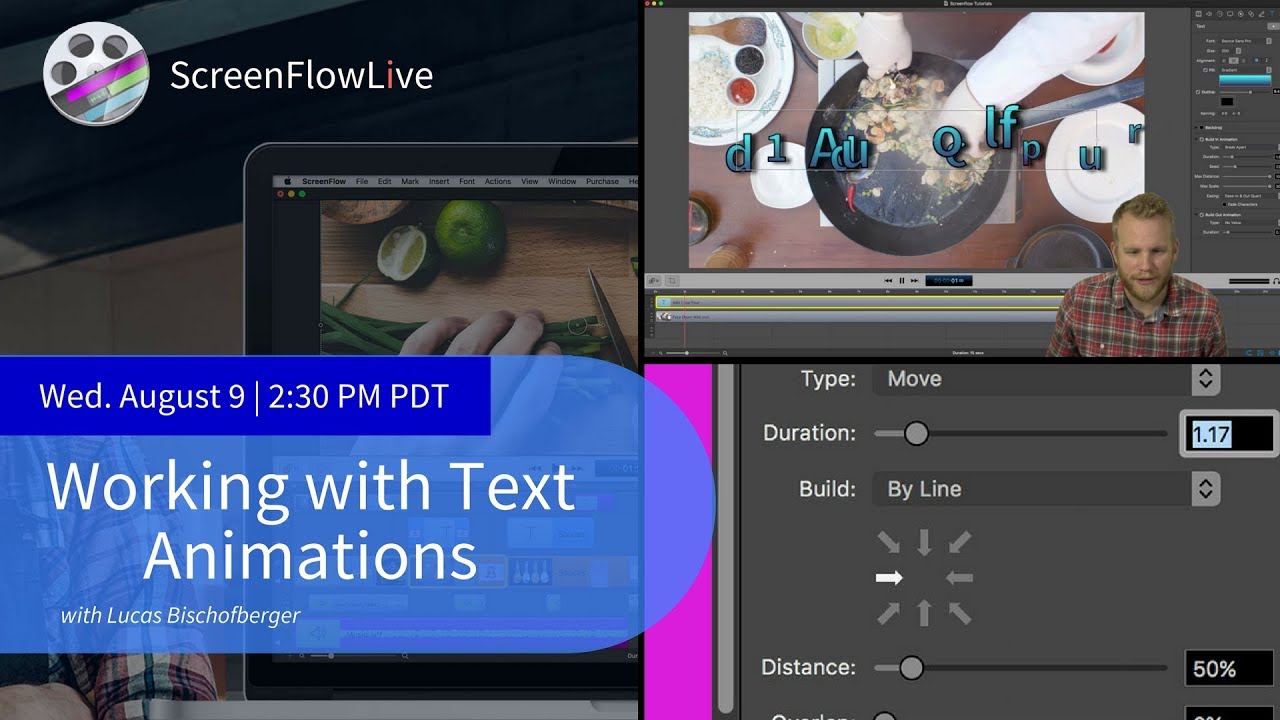Click left text alignment button

(x=1224, y=61)
